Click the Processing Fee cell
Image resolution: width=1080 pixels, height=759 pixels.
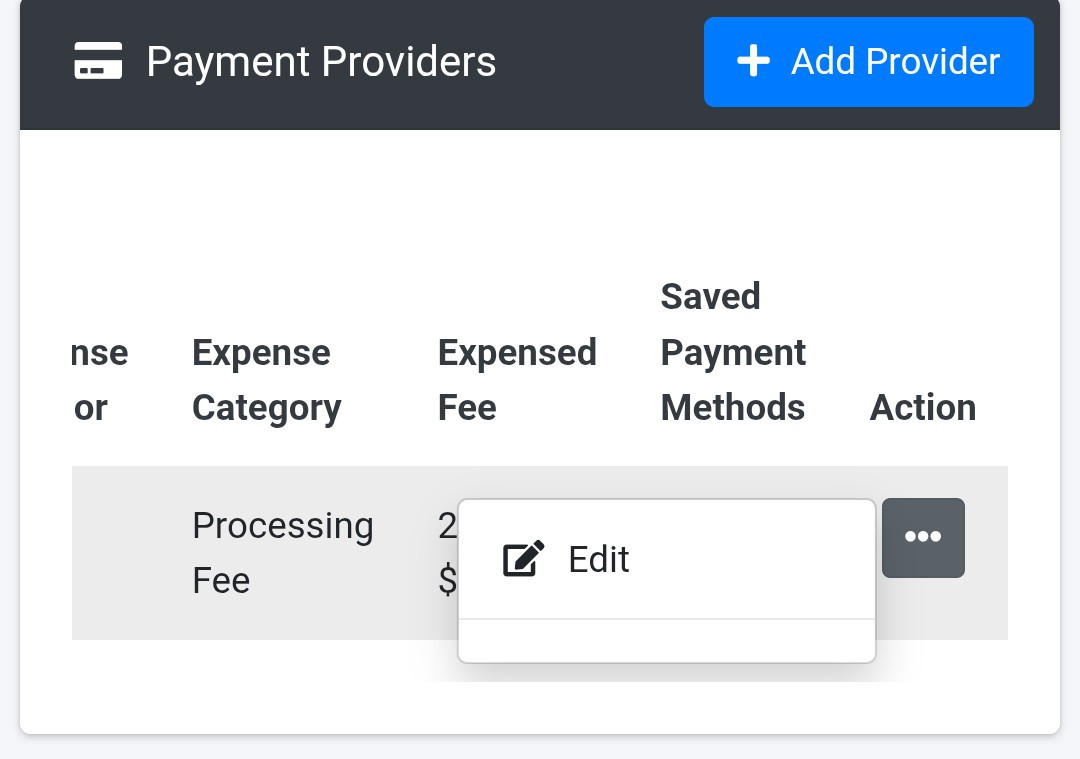click(x=282, y=552)
